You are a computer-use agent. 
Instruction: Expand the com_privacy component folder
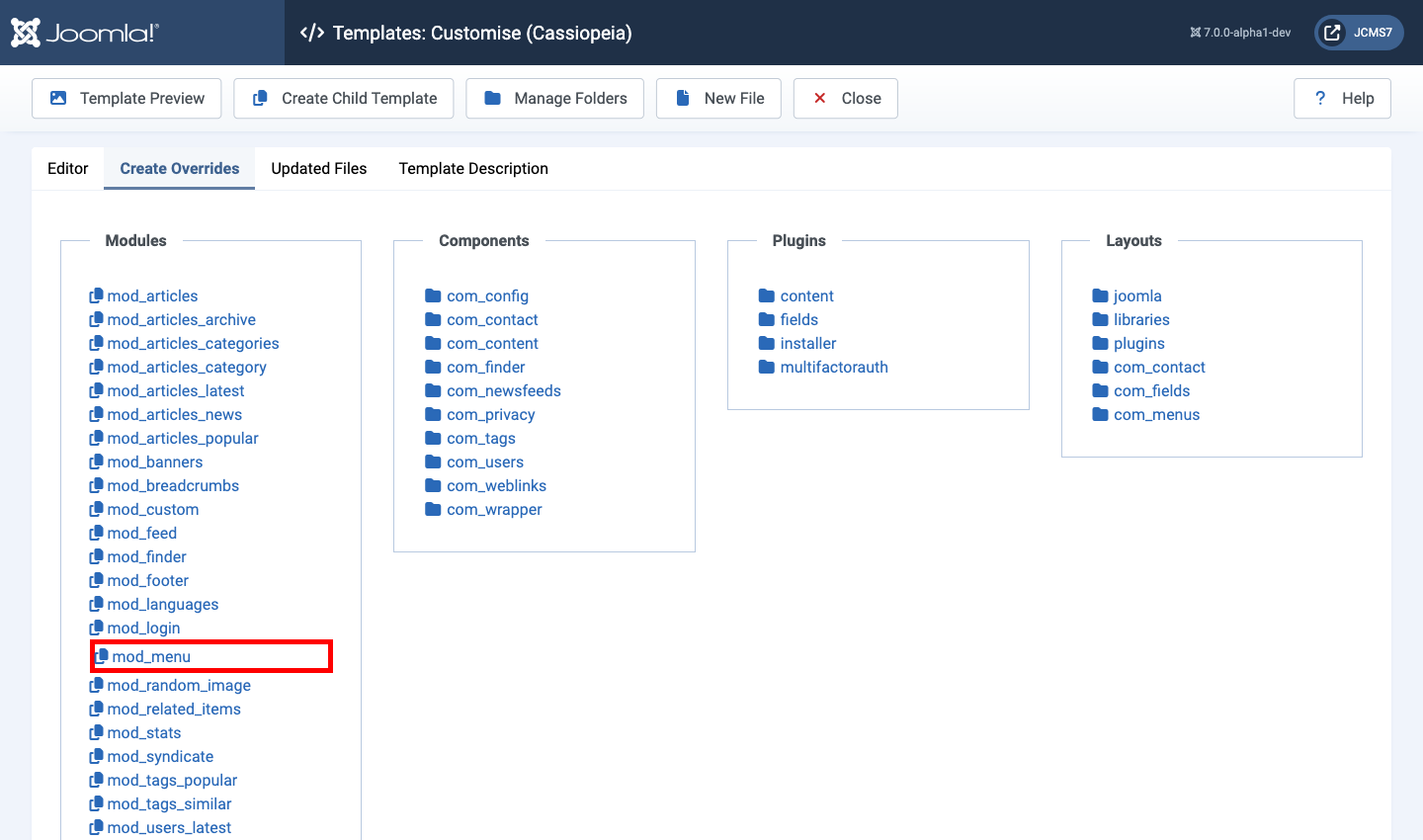(x=480, y=414)
